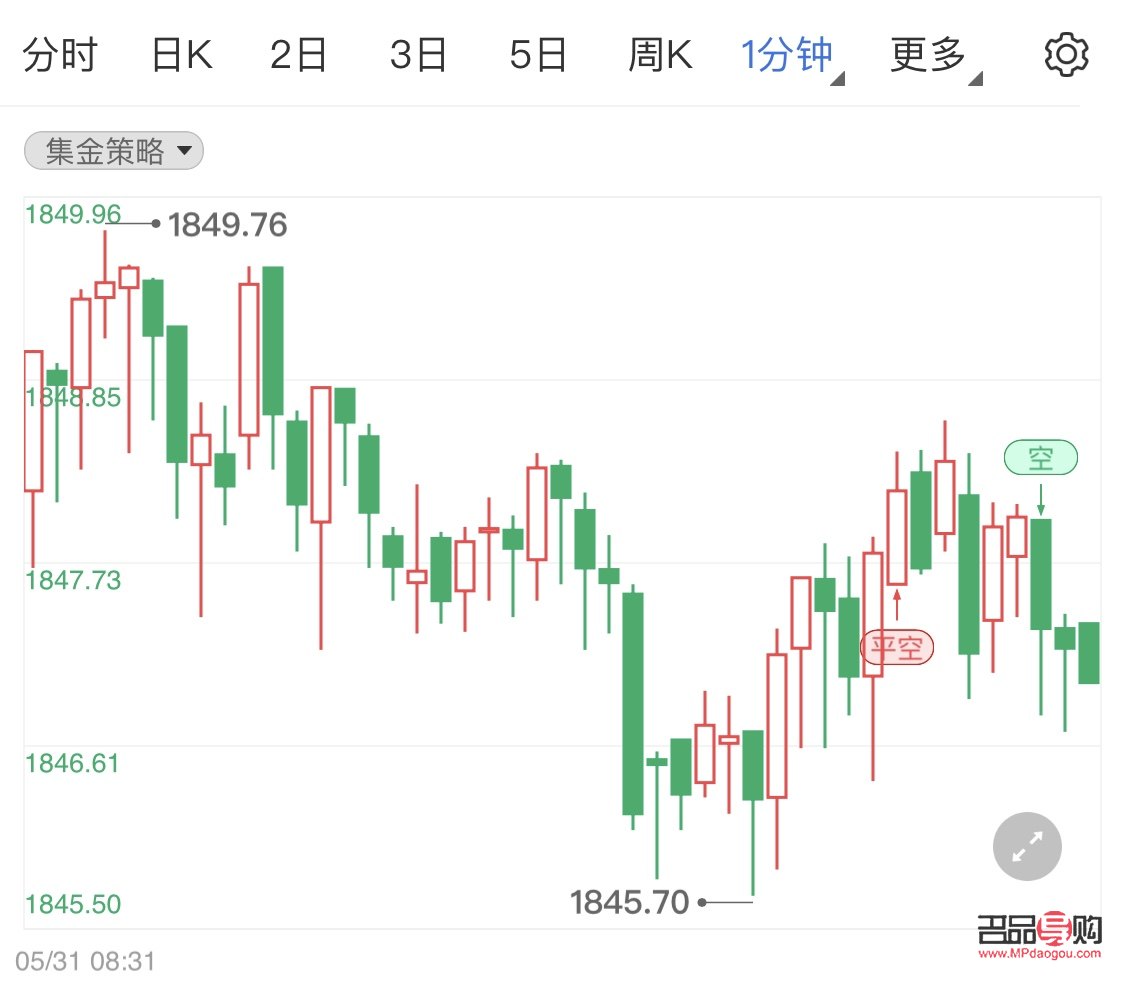Toggle the 集金策略 strategy overlay
This screenshot has height=983, width=1125.
coord(113,150)
